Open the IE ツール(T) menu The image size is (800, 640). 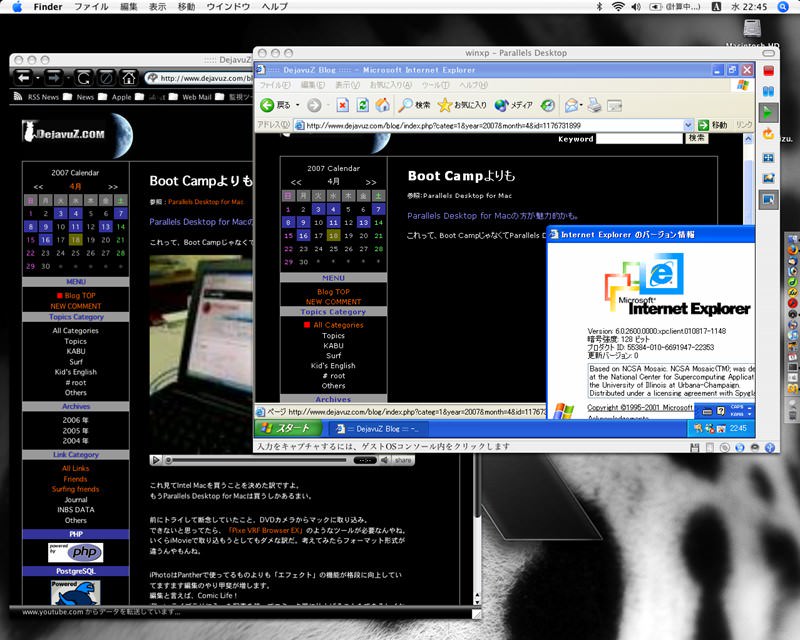point(435,85)
